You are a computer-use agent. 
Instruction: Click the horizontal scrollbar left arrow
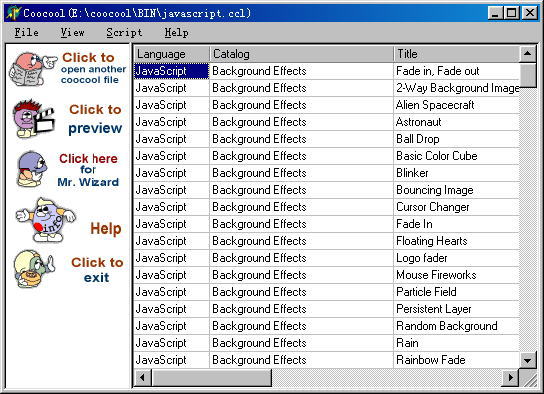coord(143,377)
